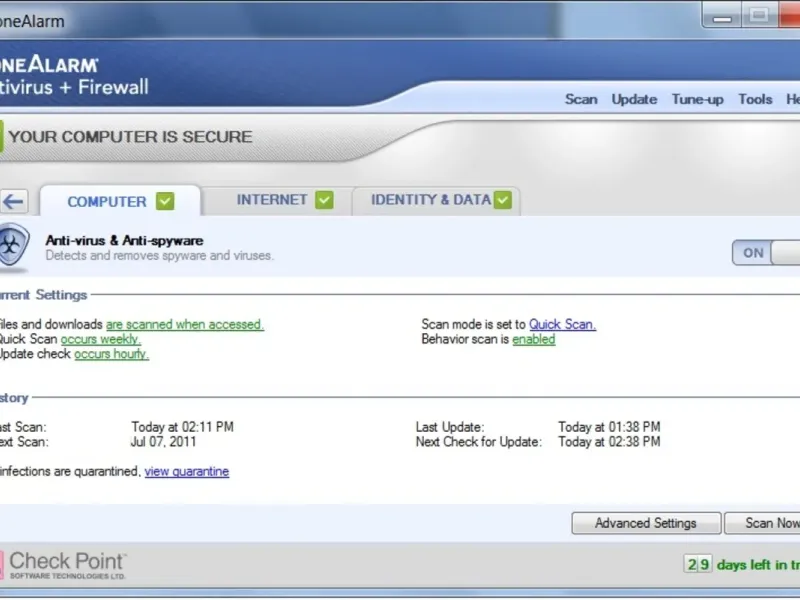Click 'YOUR COMPUTER IS SECURE' status banner

pos(131,137)
